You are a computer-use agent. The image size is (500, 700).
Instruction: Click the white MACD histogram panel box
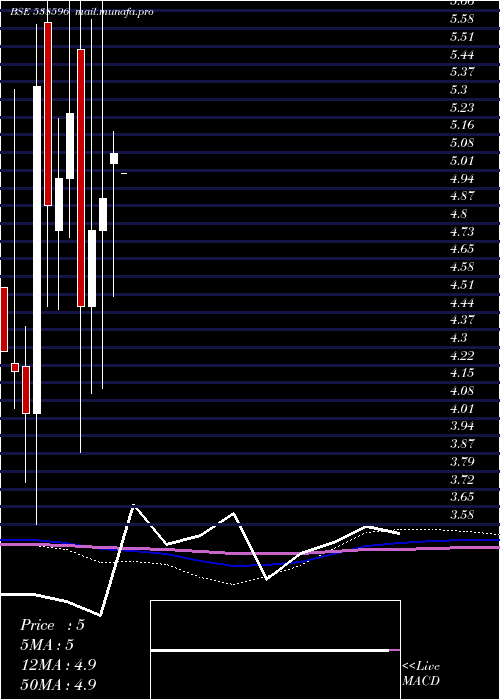pyautogui.click(x=275, y=650)
